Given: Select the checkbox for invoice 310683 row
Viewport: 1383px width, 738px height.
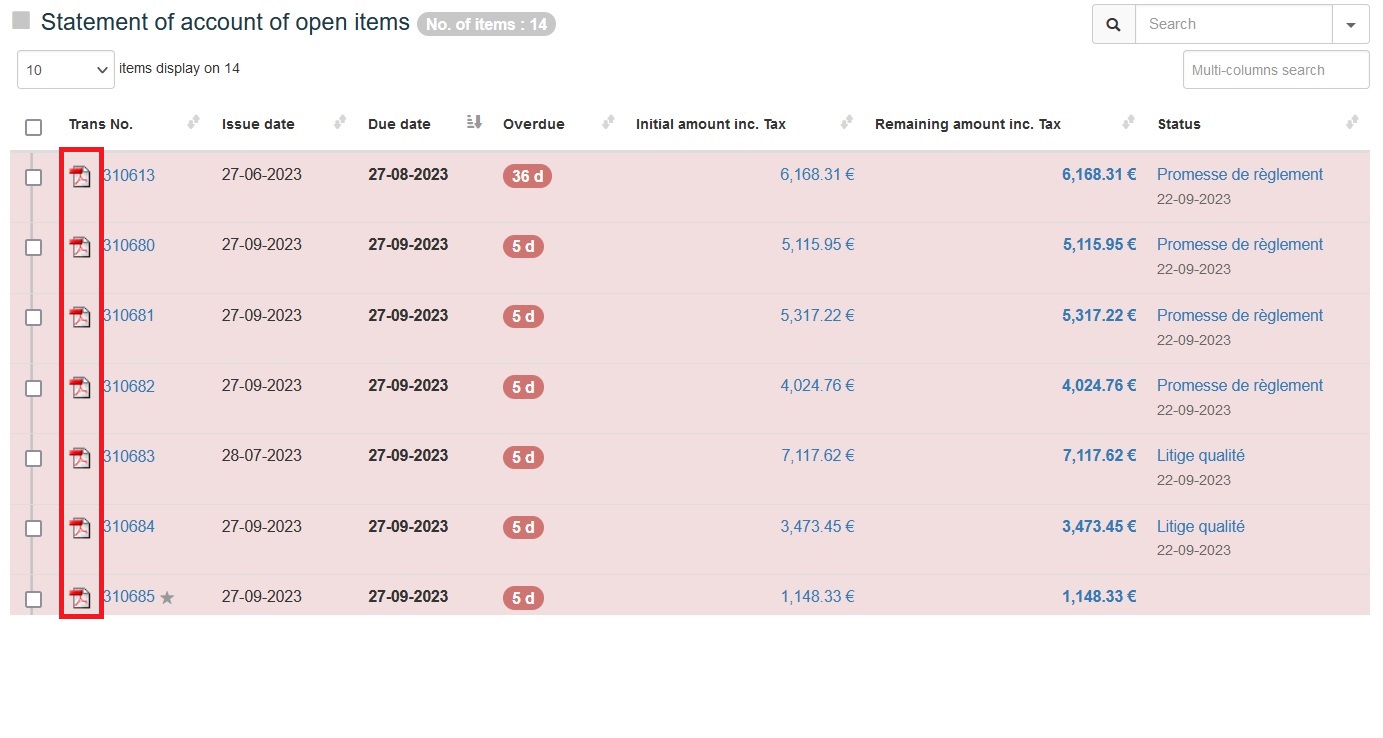Looking at the screenshot, I should [34, 458].
